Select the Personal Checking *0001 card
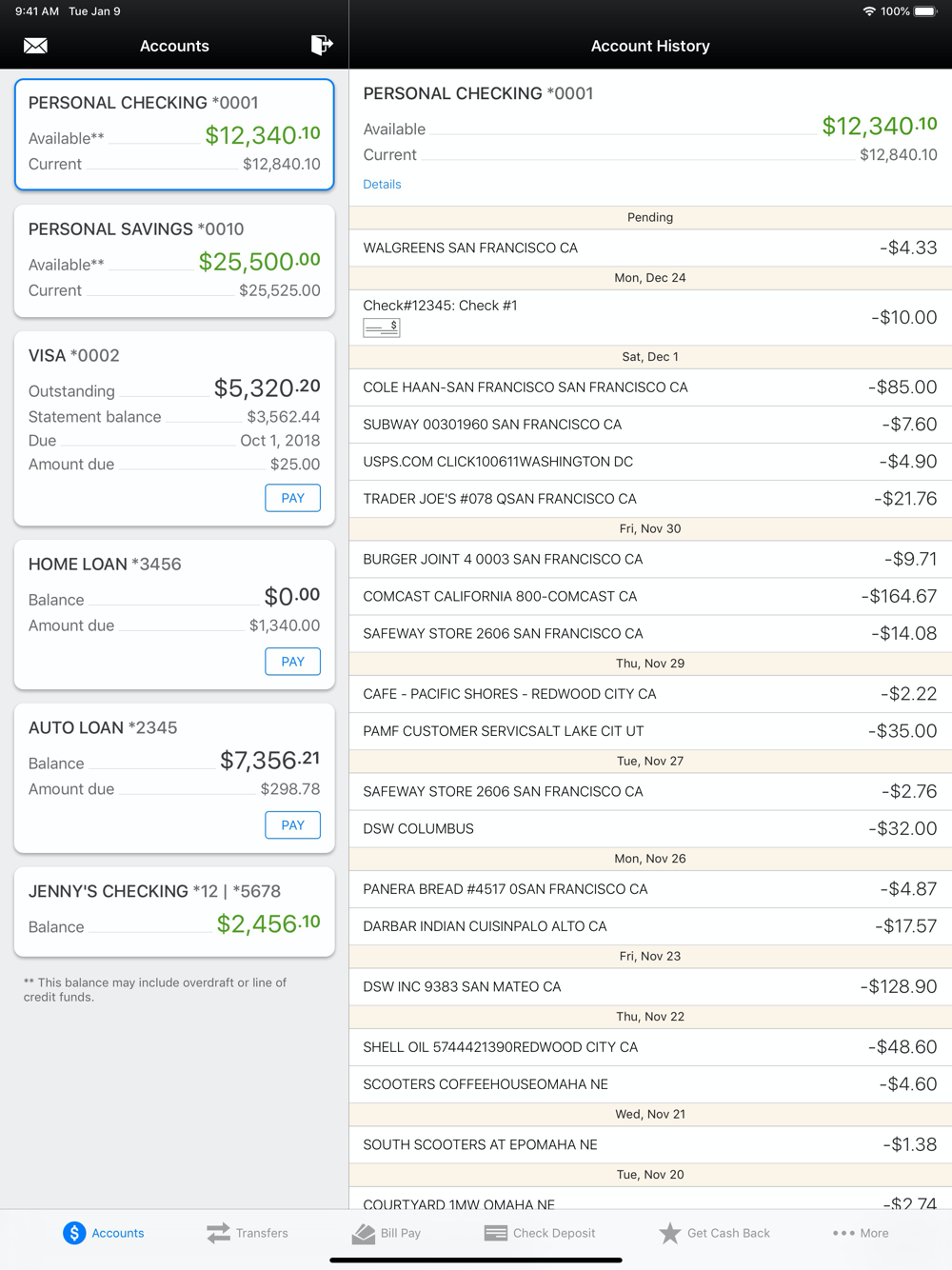Screen dimensions: 952x1270 (x=174, y=134)
